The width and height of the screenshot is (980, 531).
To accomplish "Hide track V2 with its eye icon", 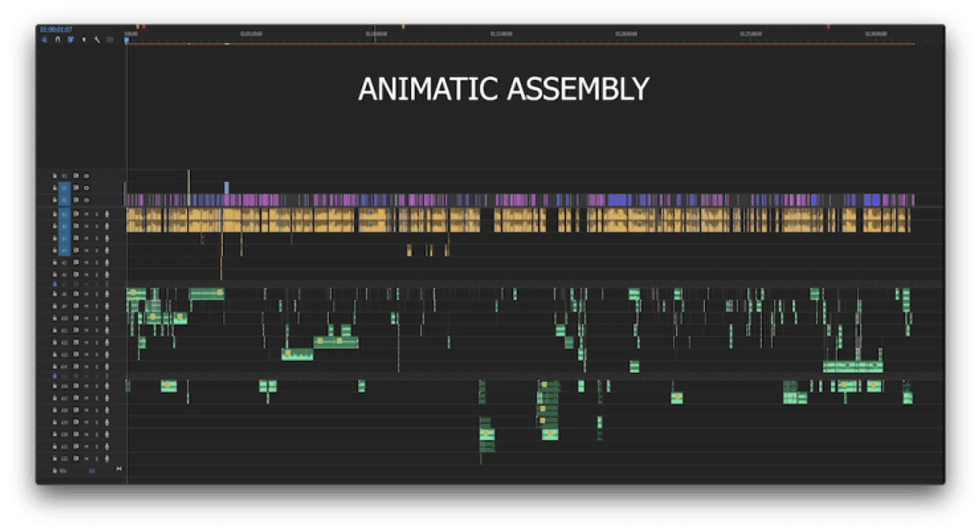I will point(86,188).
